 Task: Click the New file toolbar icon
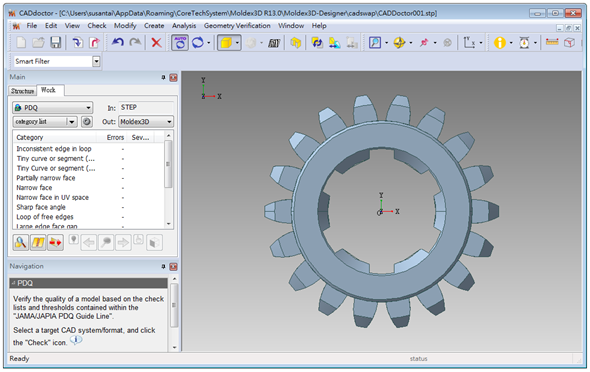[21, 43]
